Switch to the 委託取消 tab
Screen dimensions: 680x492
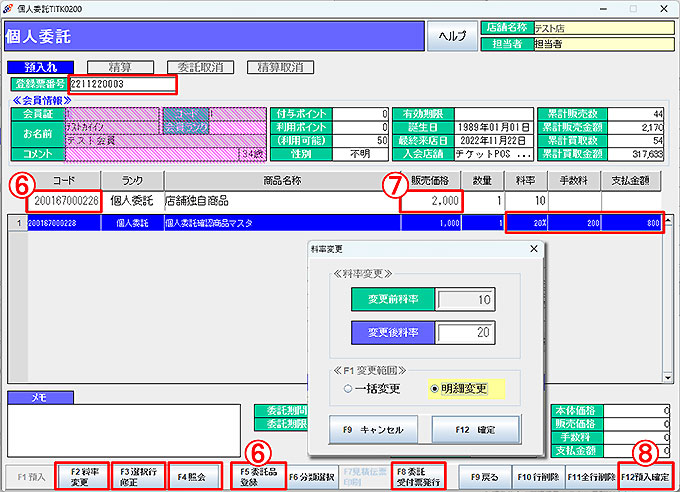click(x=200, y=67)
